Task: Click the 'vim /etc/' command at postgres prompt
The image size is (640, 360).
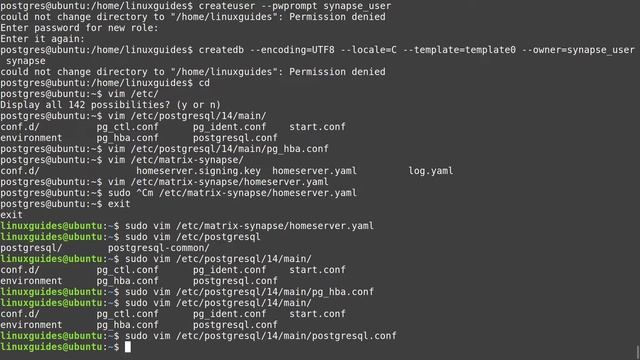Action: [x=133, y=94]
